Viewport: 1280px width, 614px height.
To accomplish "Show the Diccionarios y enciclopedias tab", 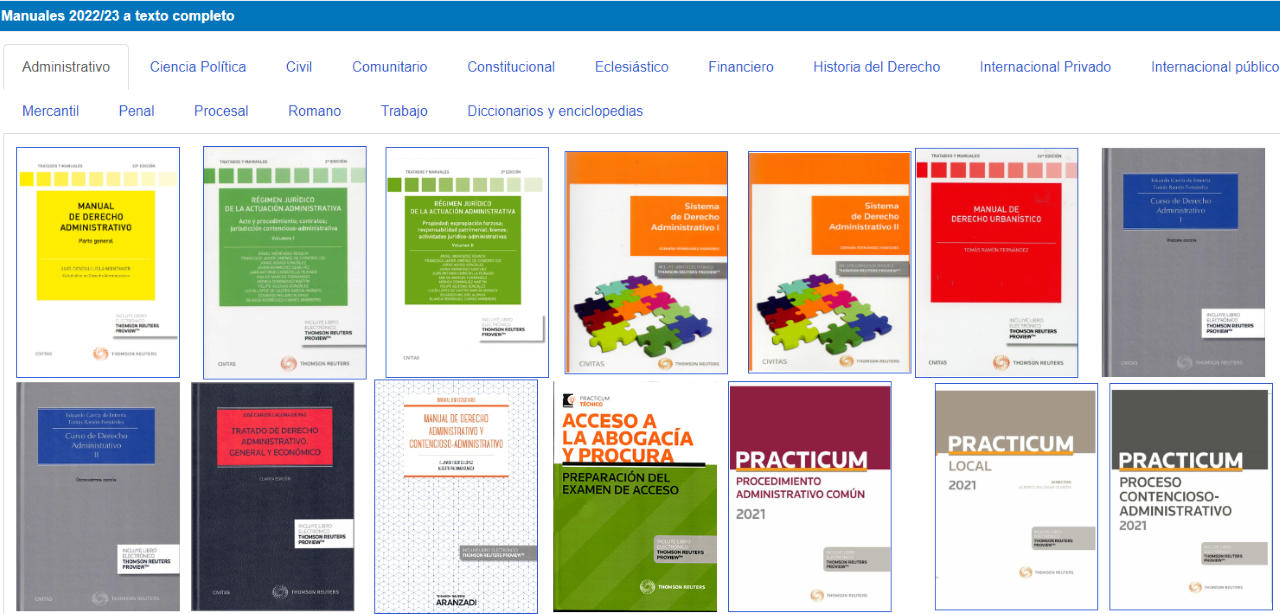I will 555,111.
